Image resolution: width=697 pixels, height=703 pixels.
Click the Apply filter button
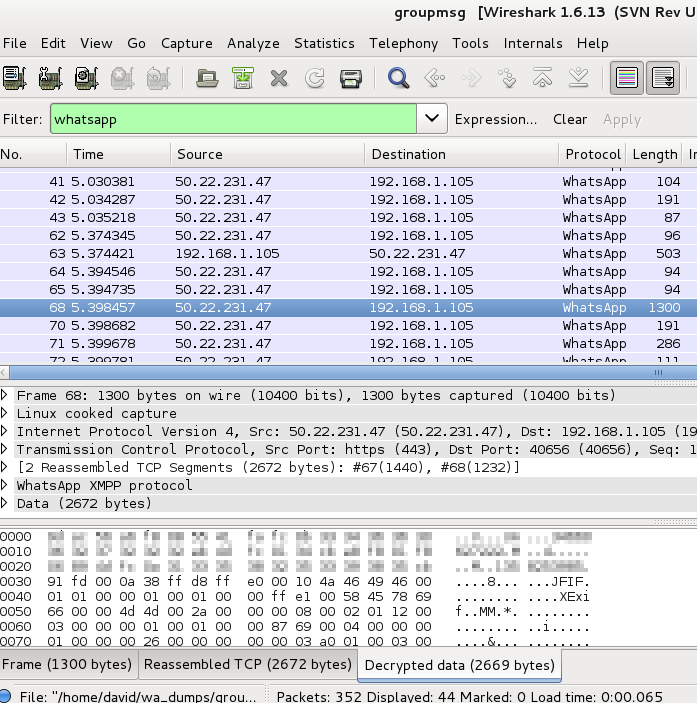622,119
